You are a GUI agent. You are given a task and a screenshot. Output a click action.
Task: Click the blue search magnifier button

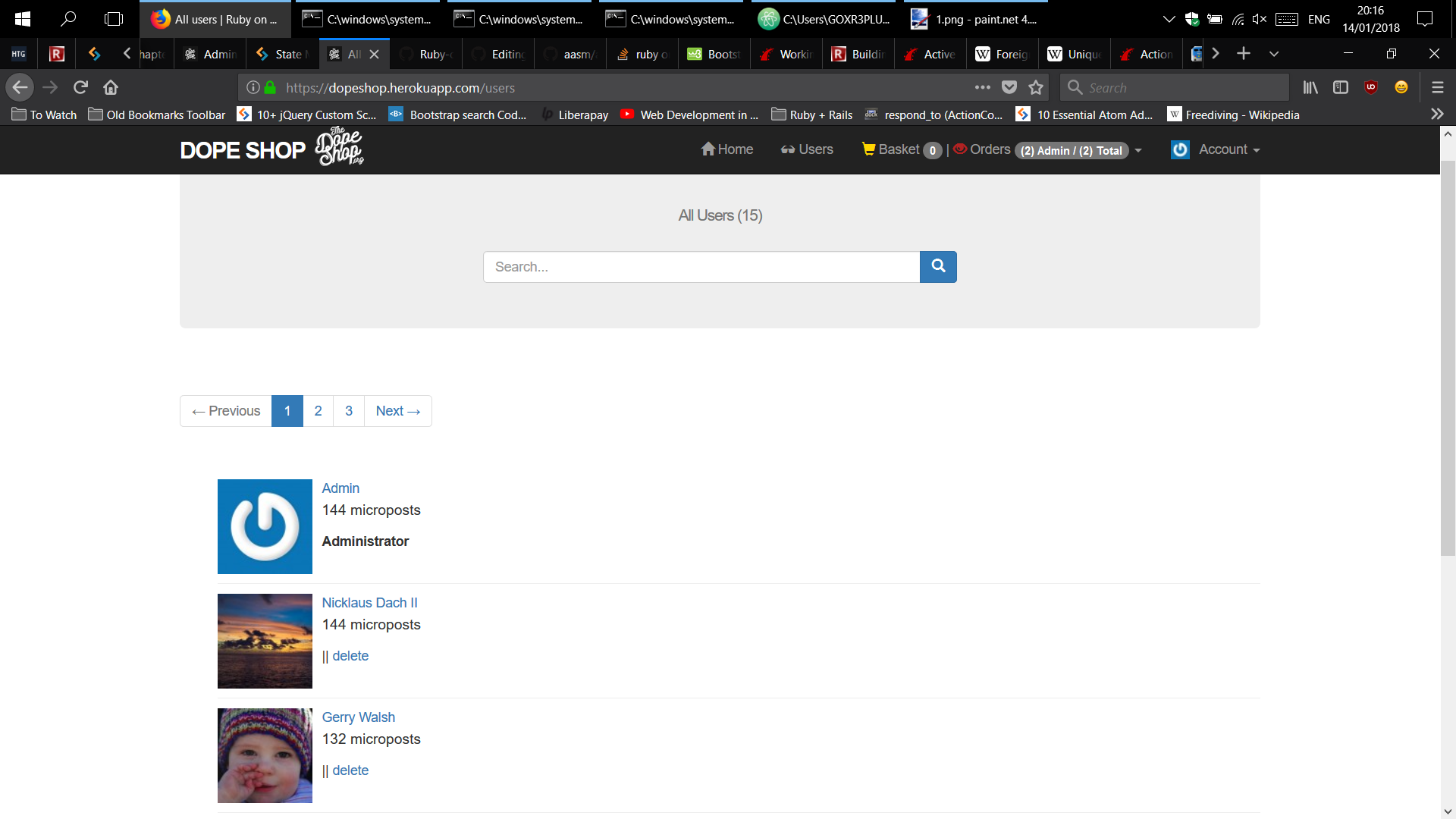tap(938, 266)
